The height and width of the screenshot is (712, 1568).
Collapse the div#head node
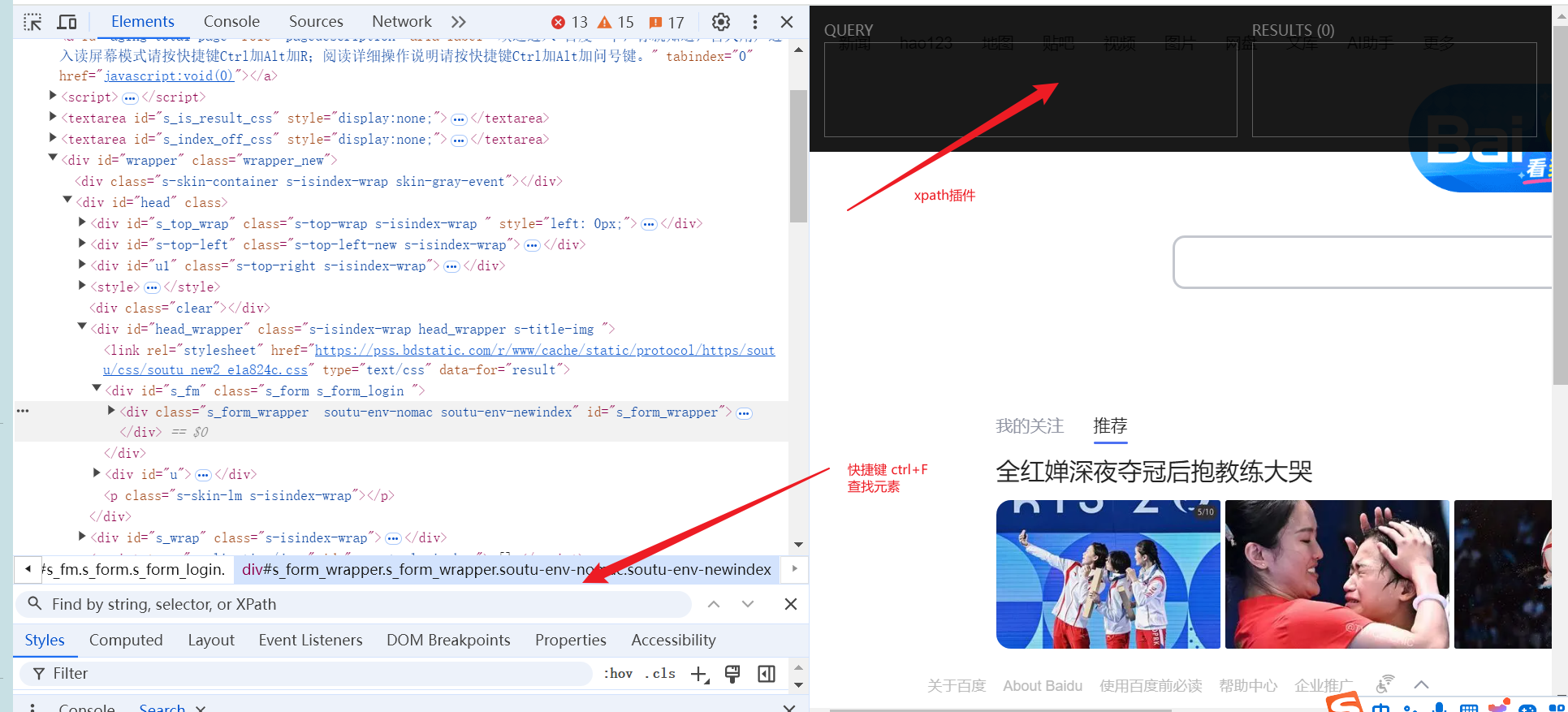[x=68, y=201]
